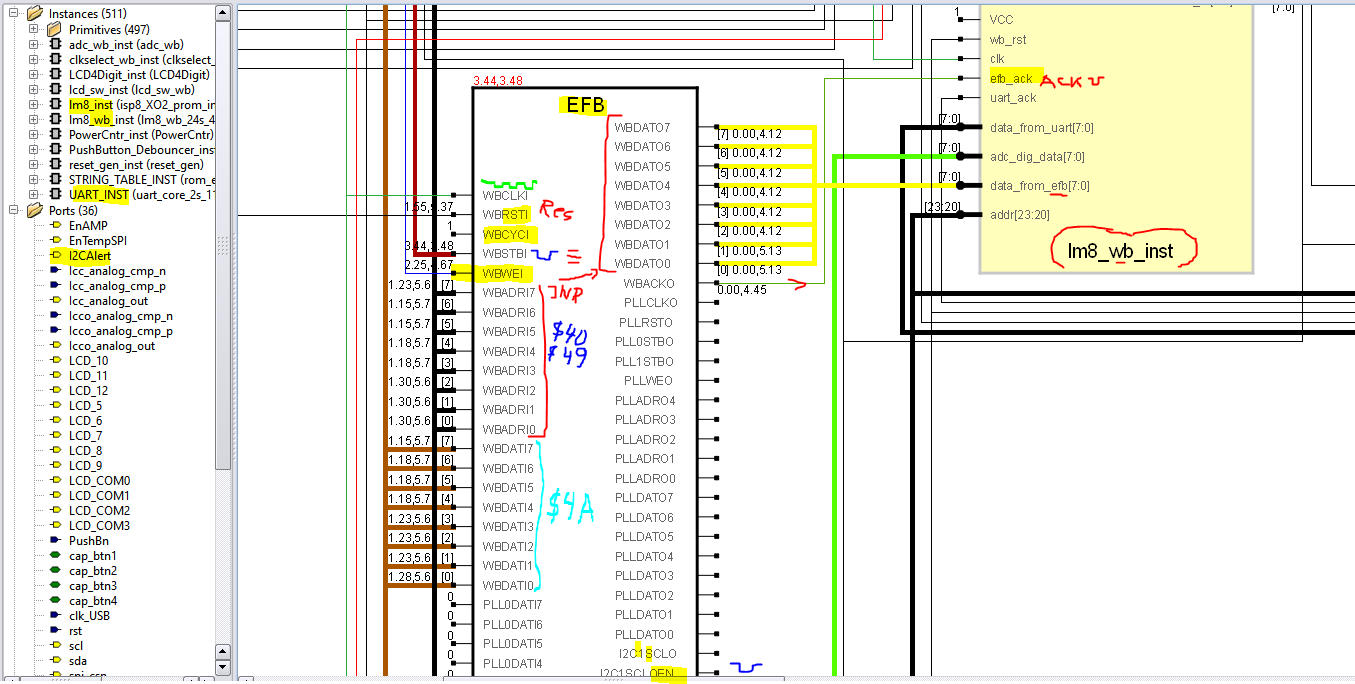Select the cap_btn4 port label

93,601
